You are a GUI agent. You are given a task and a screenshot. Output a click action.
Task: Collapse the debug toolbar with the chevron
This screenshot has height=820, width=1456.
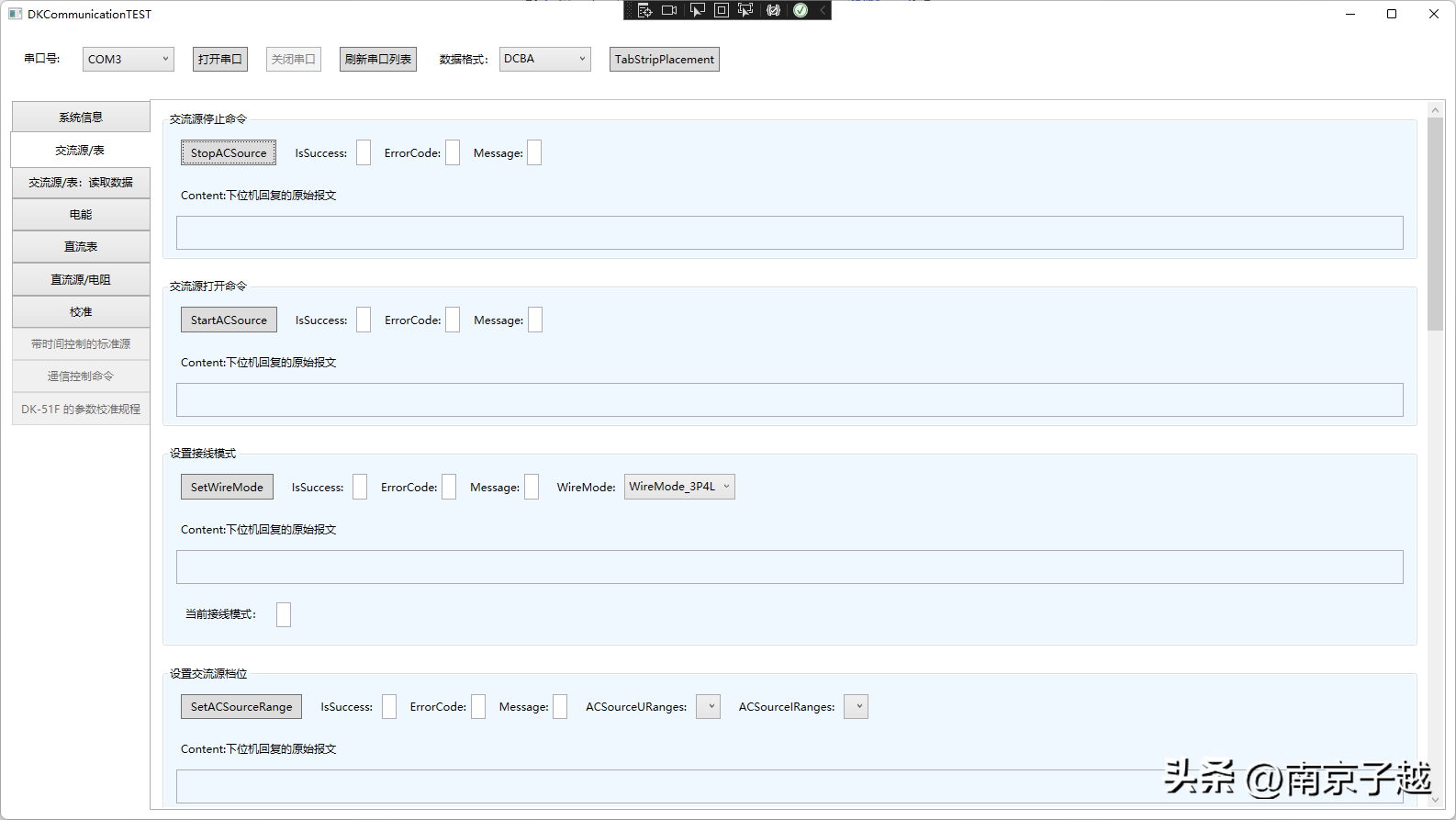tap(823, 10)
